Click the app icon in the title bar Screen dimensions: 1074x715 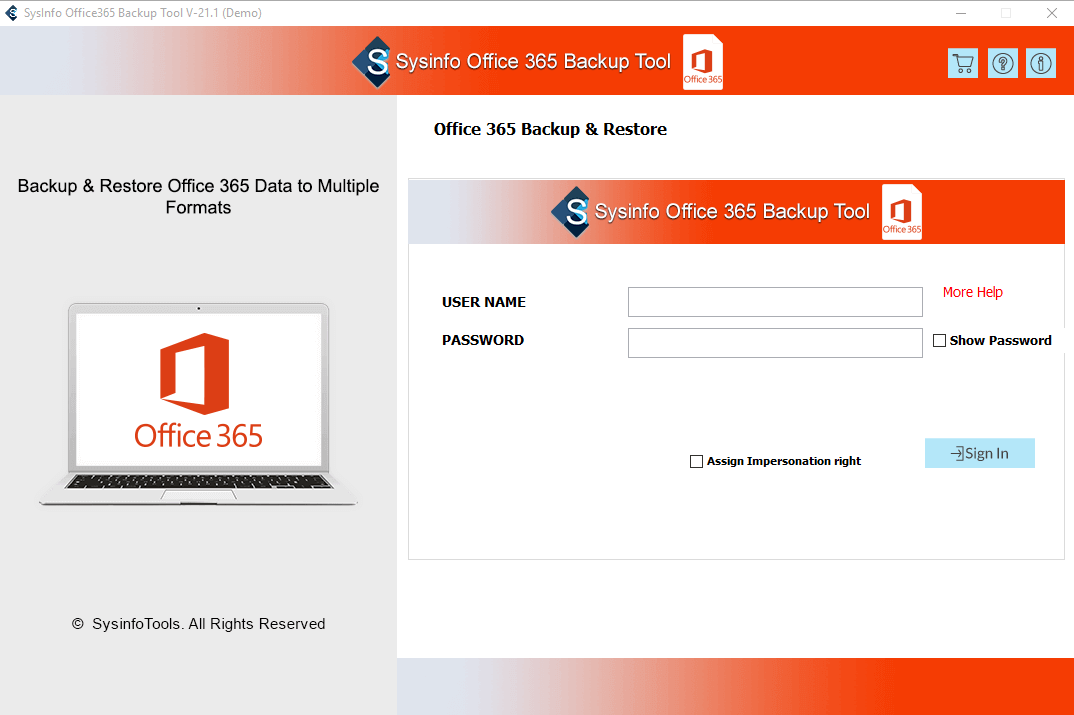(12, 13)
